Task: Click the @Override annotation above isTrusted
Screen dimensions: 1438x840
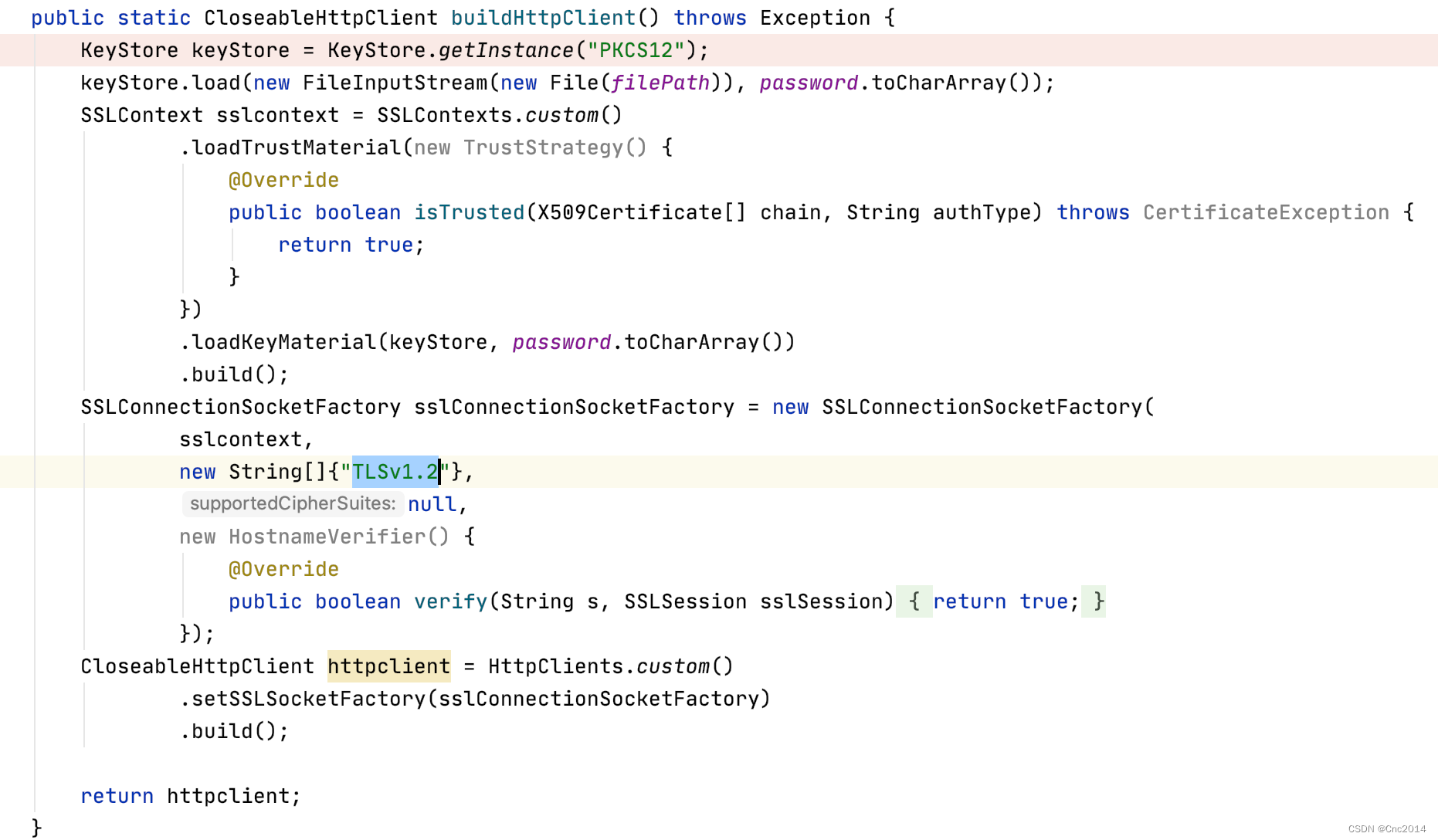Action: pyautogui.click(x=283, y=180)
